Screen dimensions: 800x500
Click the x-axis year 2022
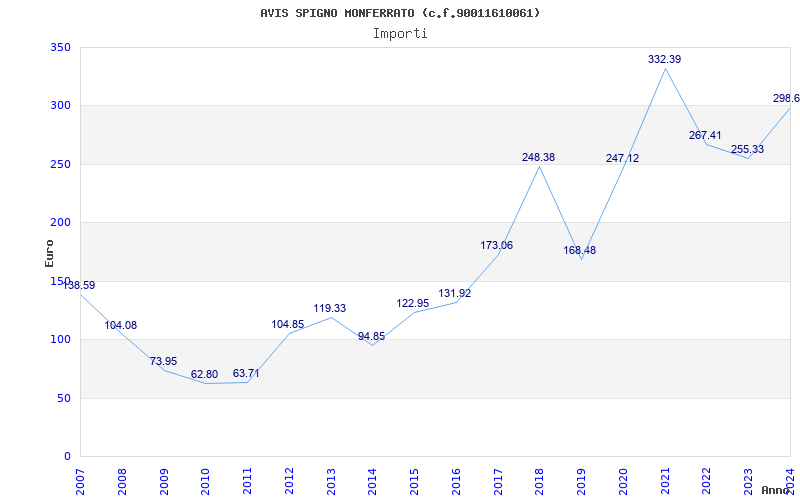(706, 482)
